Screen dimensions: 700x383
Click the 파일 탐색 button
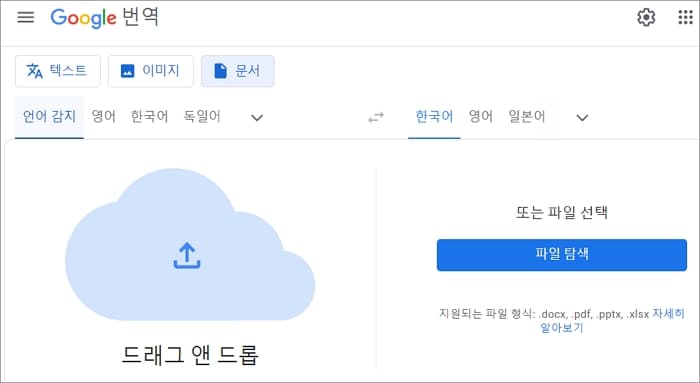[x=562, y=255]
